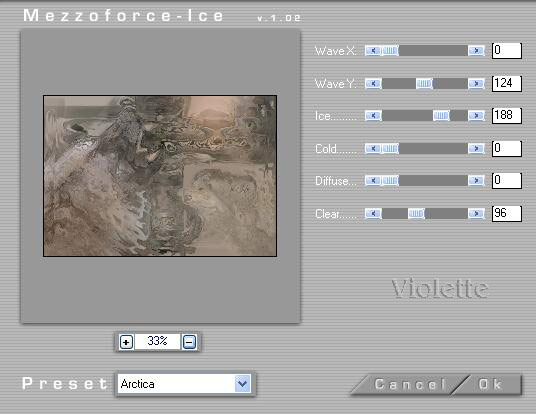Click the Clear slider handle
The image size is (536, 414).
tap(416, 213)
